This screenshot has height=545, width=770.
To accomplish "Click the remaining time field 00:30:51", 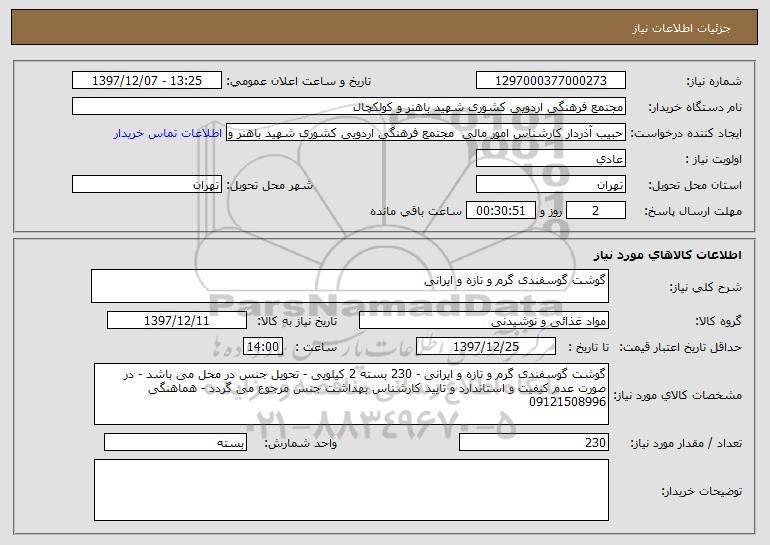I will (500, 211).
